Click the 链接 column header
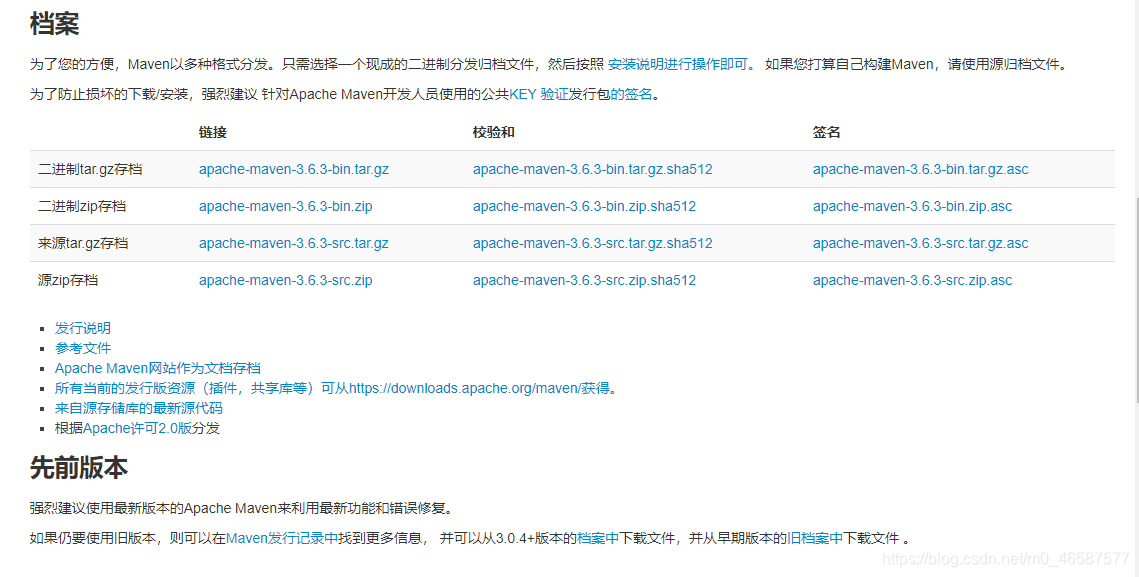Viewport: 1139px width, 577px height. pyautogui.click(x=213, y=132)
